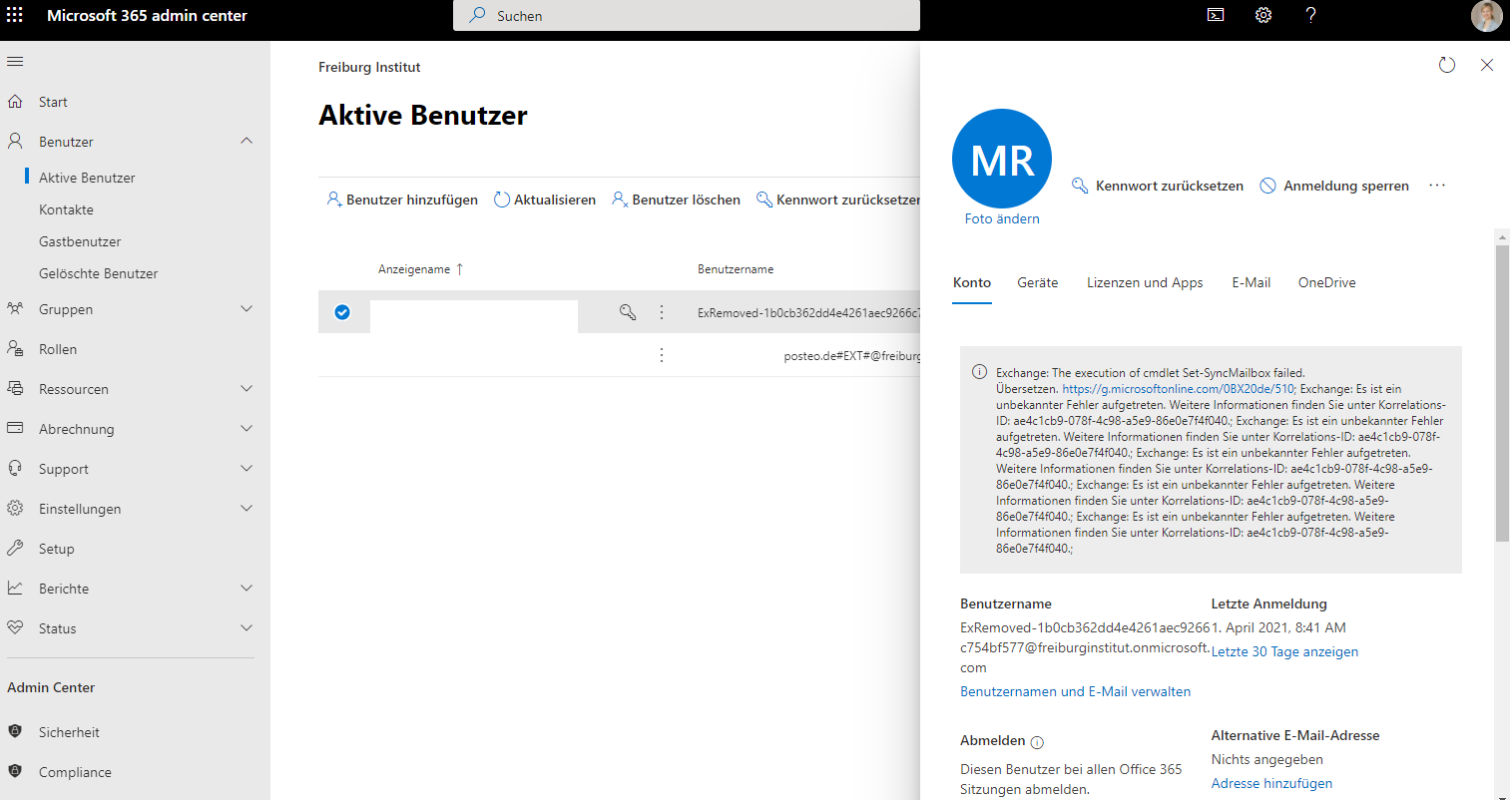The image size is (1512, 800).
Task: Switch to the E-Mail tab
Action: pyautogui.click(x=1252, y=283)
